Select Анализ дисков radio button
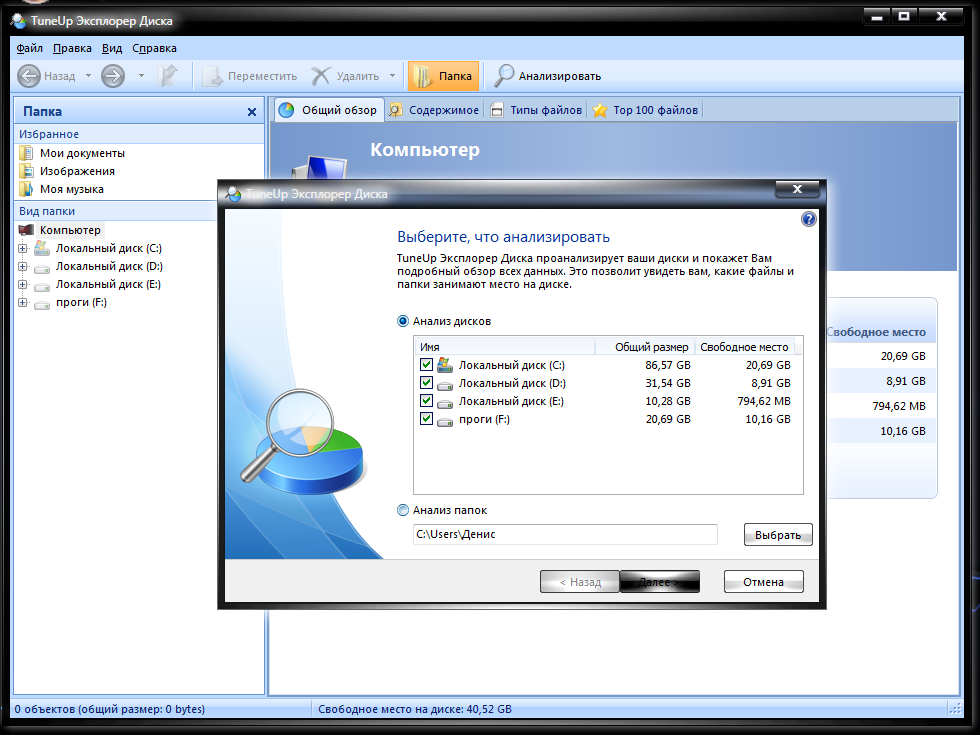The width and height of the screenshot is (980, 735). click(403, 321)
